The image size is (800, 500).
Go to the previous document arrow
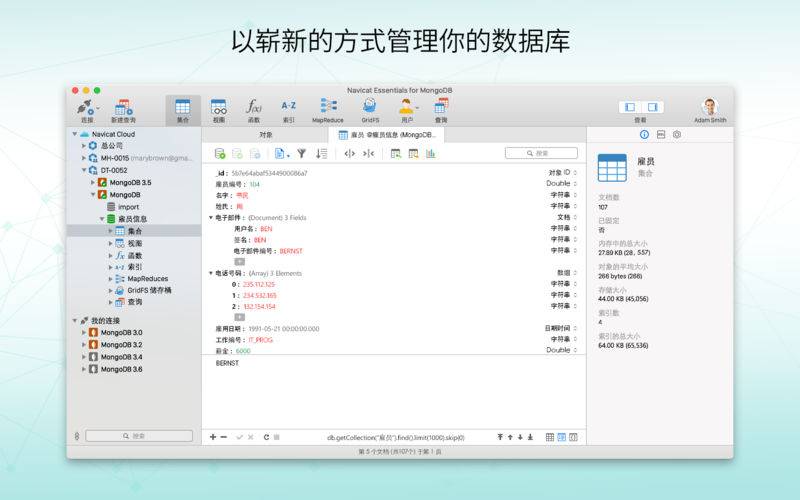click(510, 437)
